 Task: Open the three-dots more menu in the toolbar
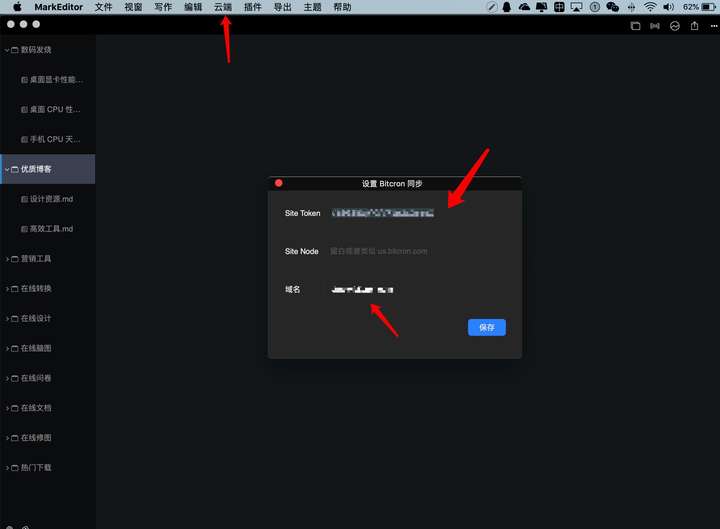click(x=714, y=26)
